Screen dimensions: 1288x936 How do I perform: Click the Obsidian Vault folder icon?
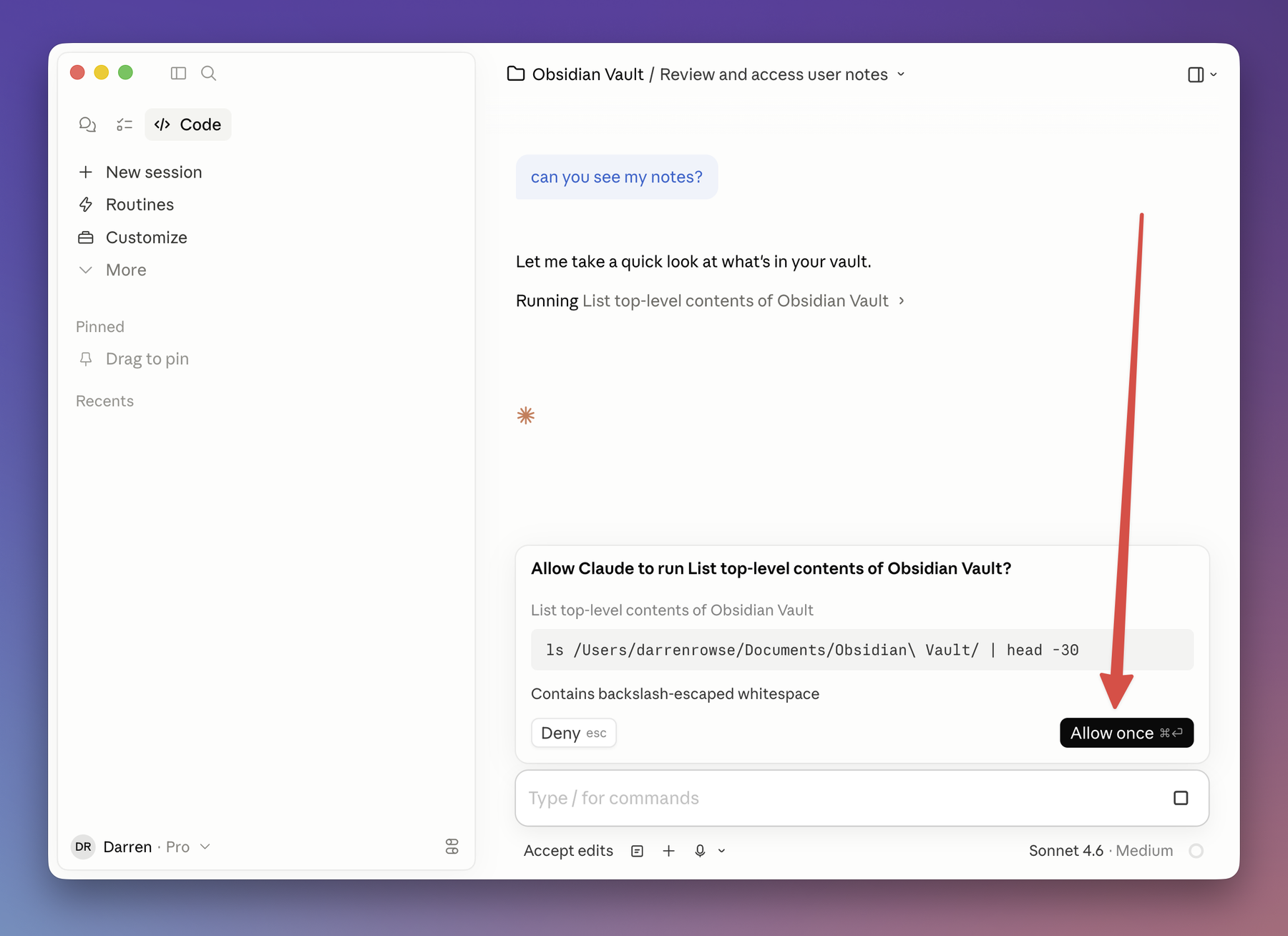point(516,74)
